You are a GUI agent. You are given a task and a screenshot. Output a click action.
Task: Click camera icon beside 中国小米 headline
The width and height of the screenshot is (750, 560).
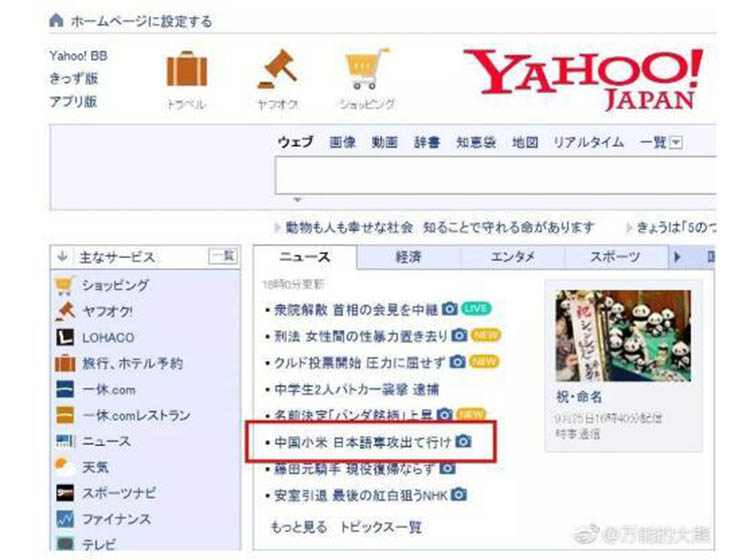click(463, 441)
